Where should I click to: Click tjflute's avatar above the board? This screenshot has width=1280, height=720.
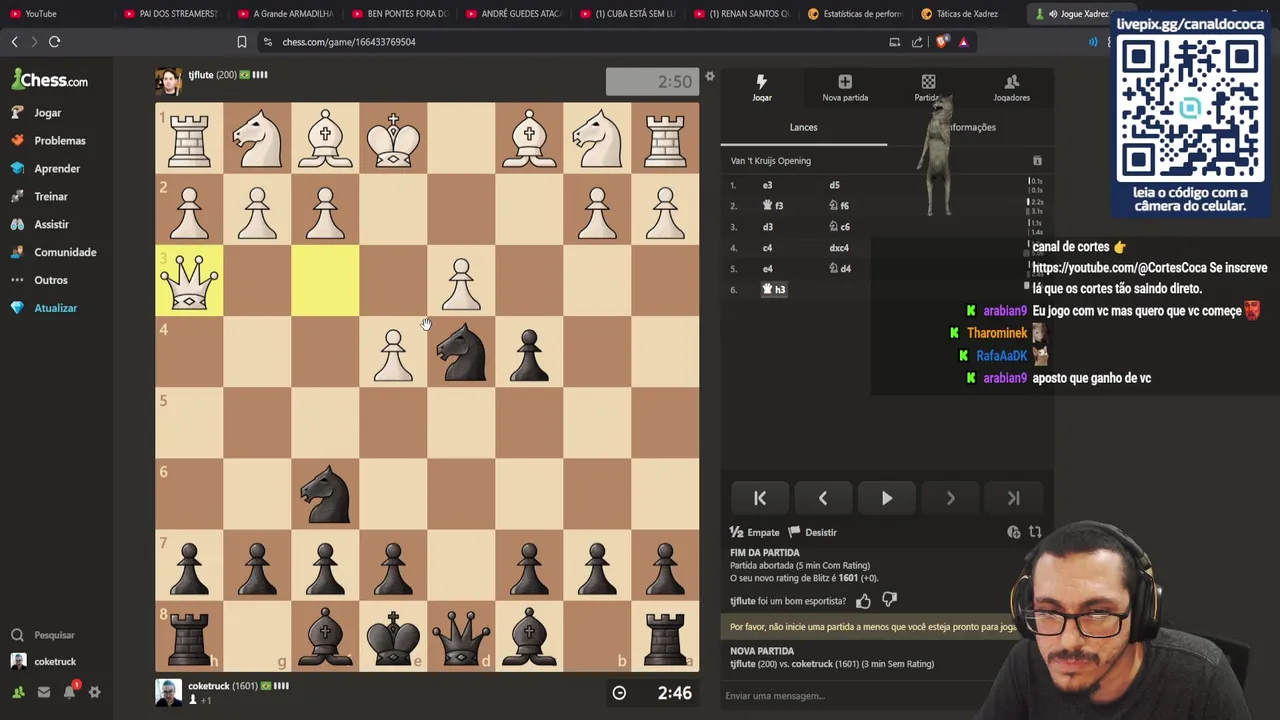168,82
